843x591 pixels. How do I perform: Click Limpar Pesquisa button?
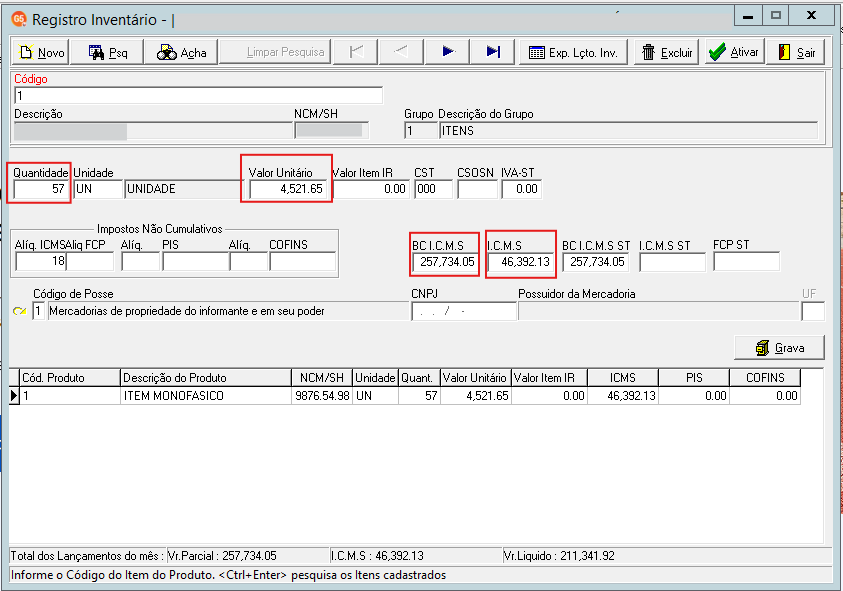(275, 52)
